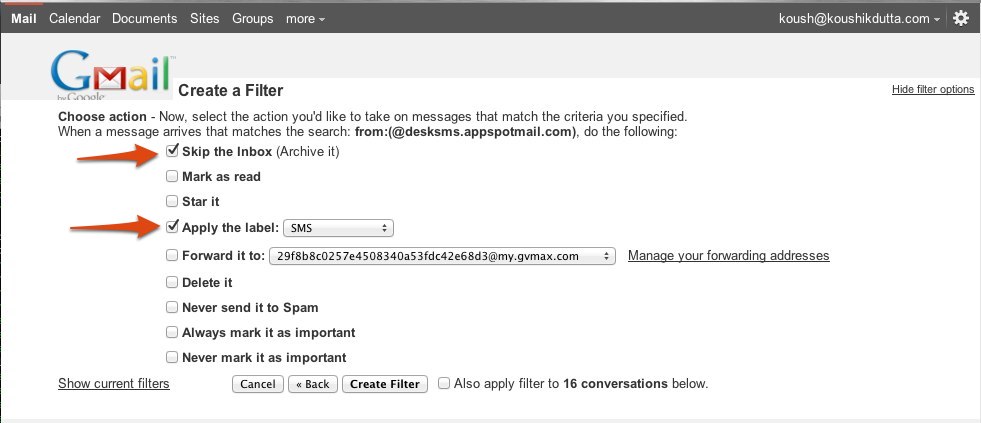Open the SMS label dropdown
The height and width of the screenshot is (423, 981).
point(339,228)
